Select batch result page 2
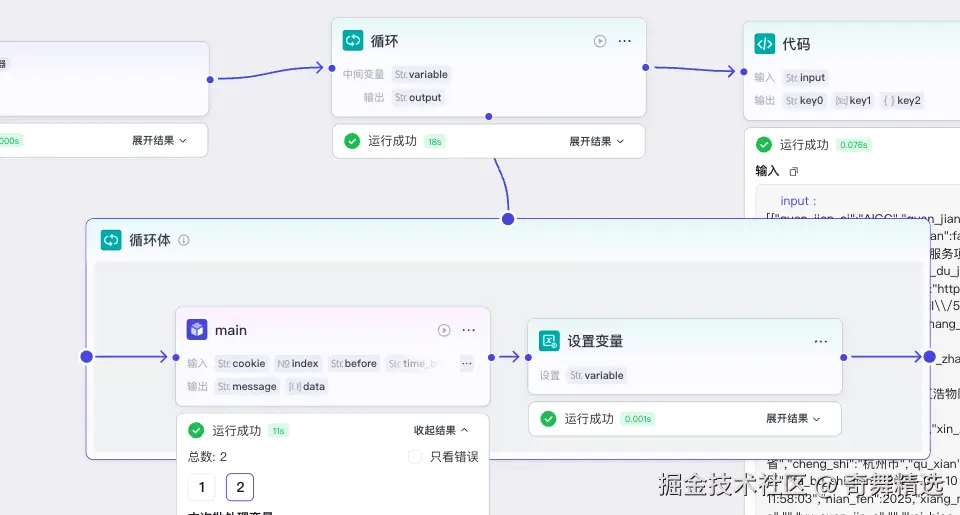The image size is (960, 515). pos(240,487)
